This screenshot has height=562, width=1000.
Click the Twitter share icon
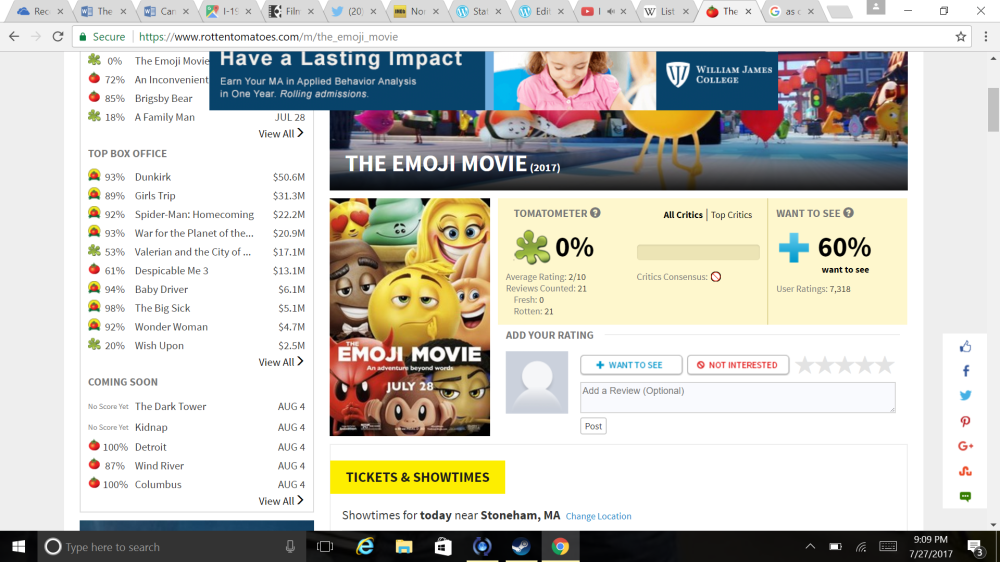tap(965, 396)
